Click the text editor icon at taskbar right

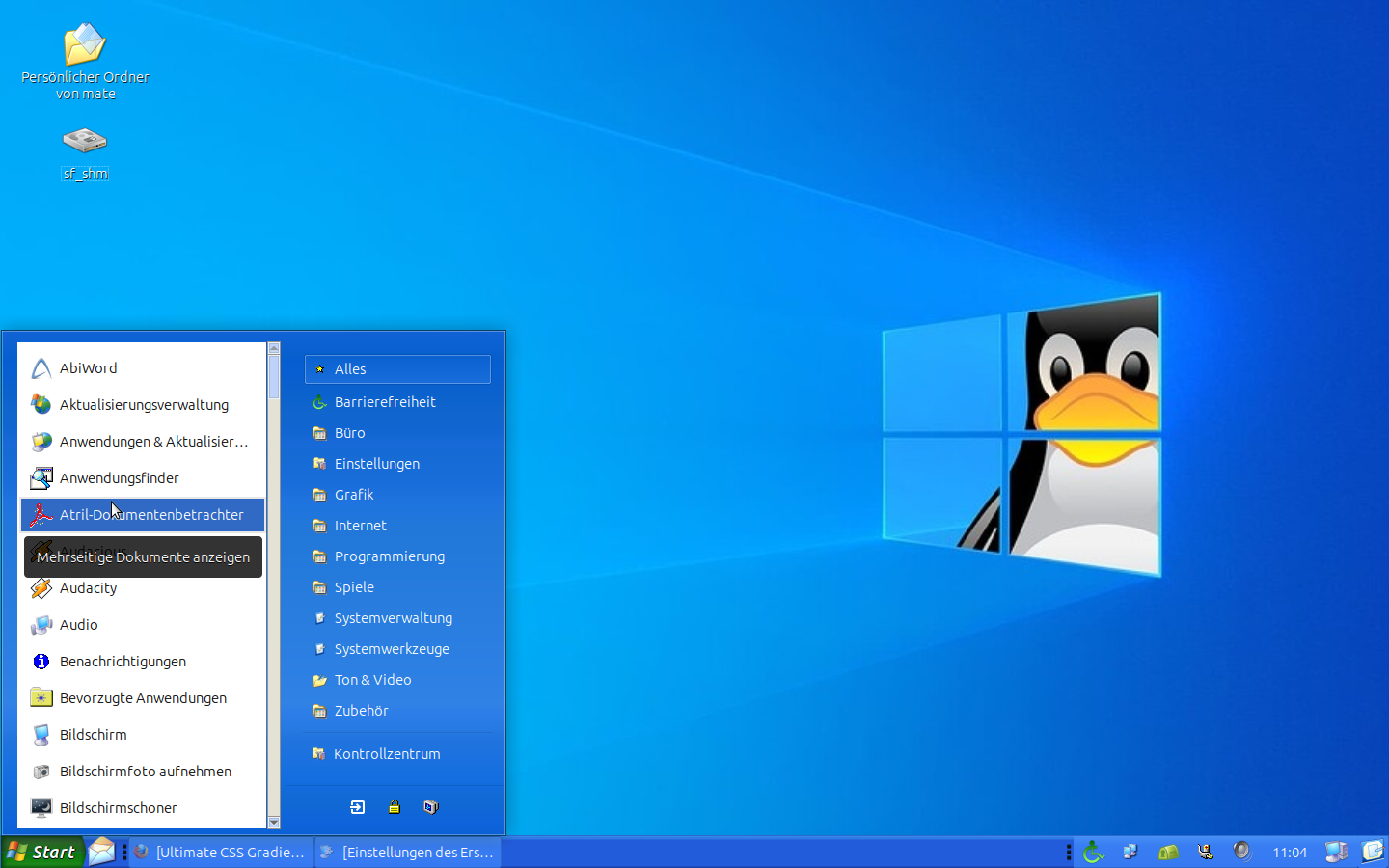coord(1372,852)
